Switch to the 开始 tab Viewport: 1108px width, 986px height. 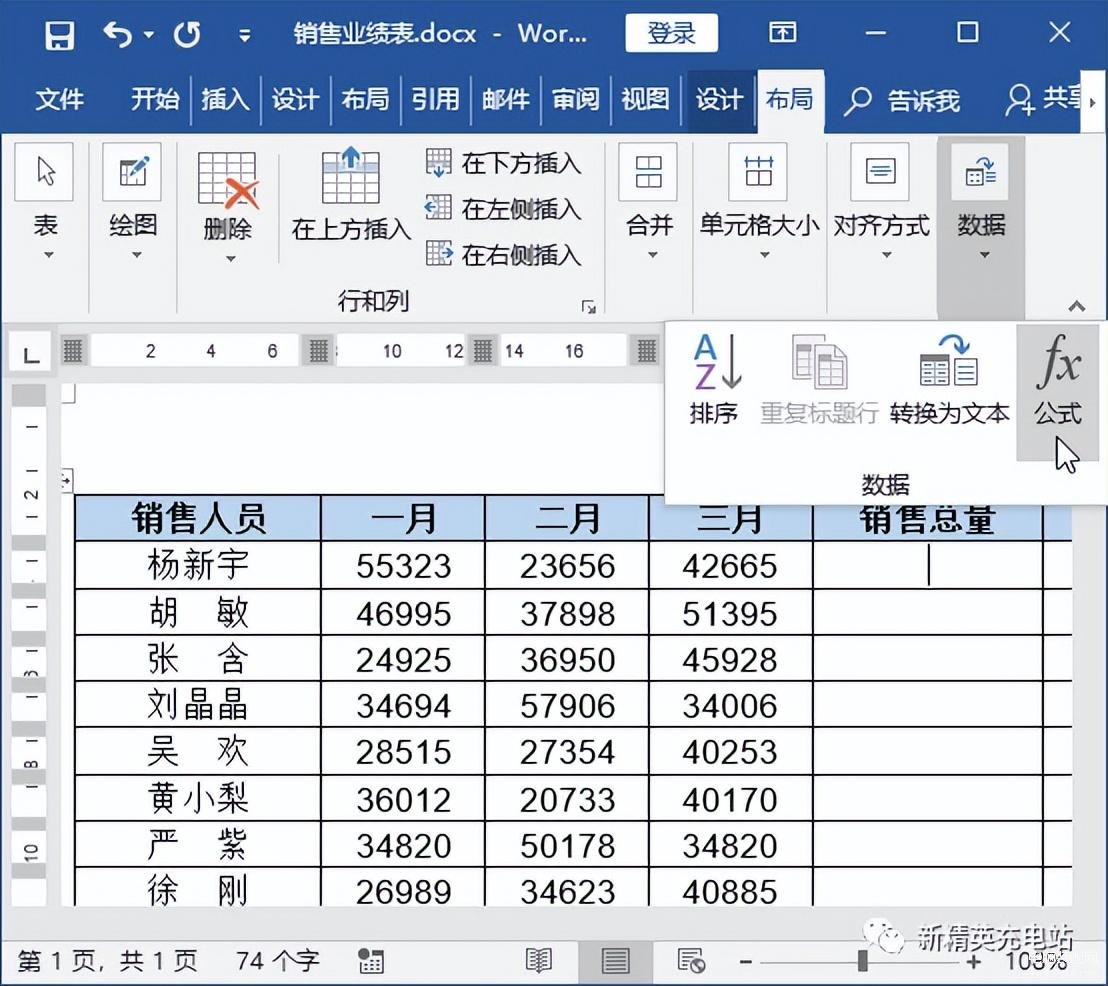(x=155, y=99)
